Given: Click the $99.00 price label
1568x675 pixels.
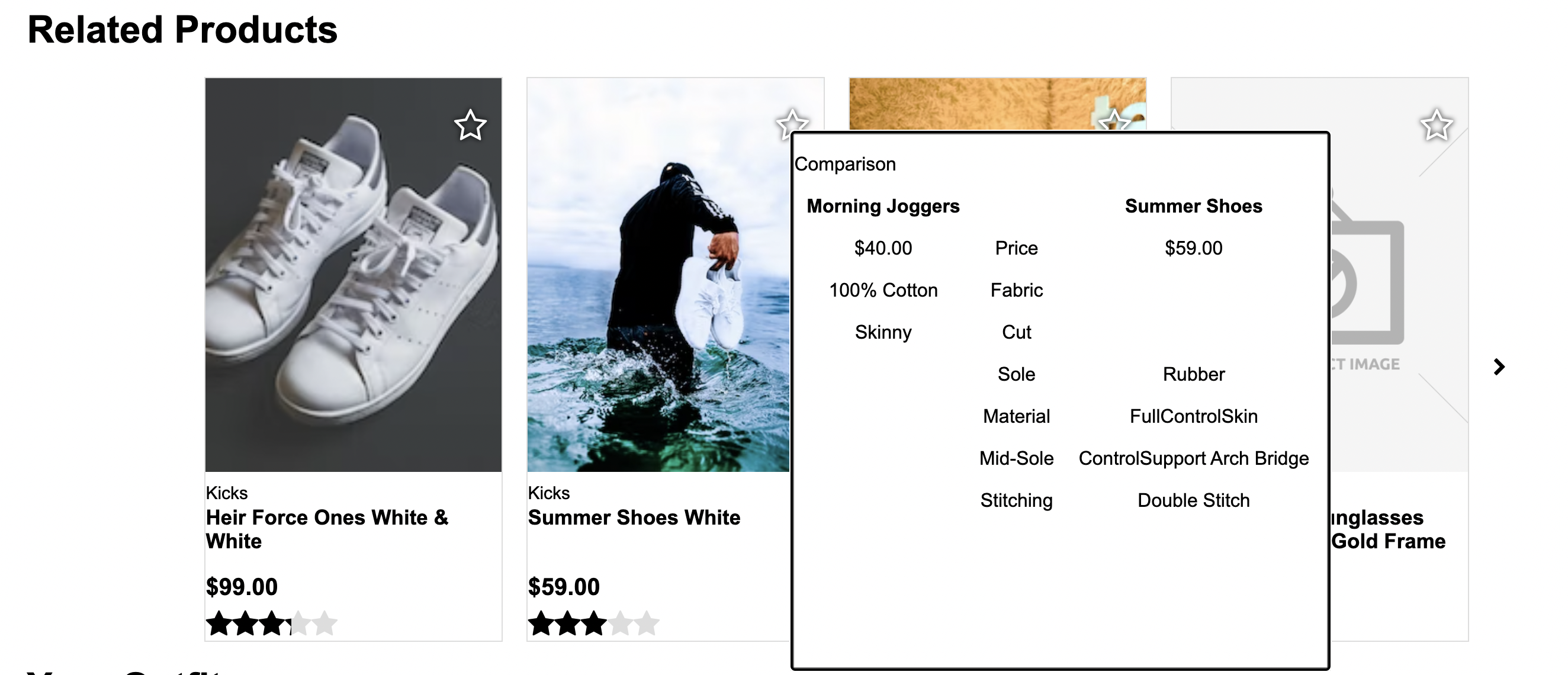Looking at the screenshot, I should pyautogui.click(x=242, y=587).
